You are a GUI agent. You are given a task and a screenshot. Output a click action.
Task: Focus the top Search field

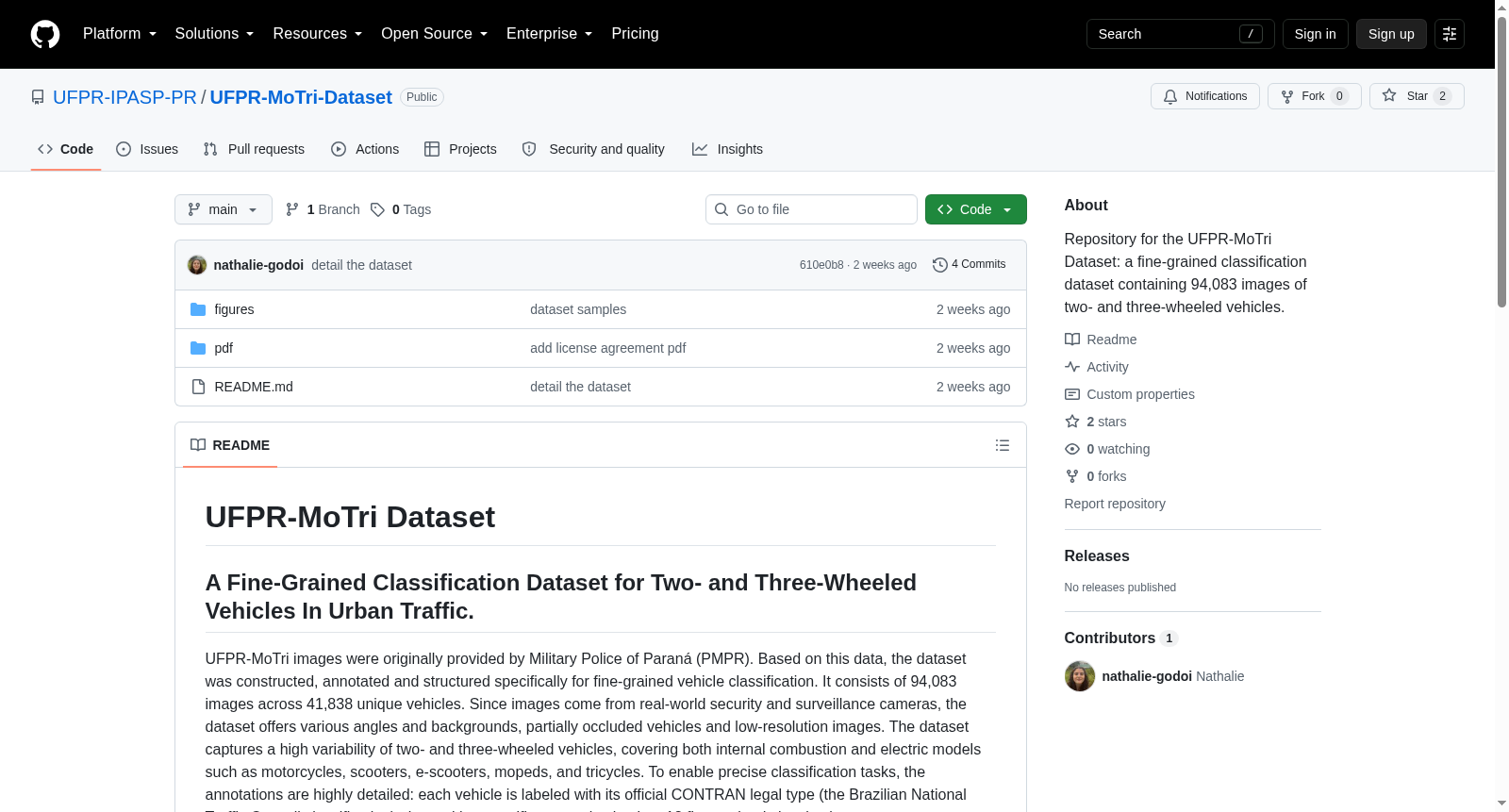[1180, 34]
